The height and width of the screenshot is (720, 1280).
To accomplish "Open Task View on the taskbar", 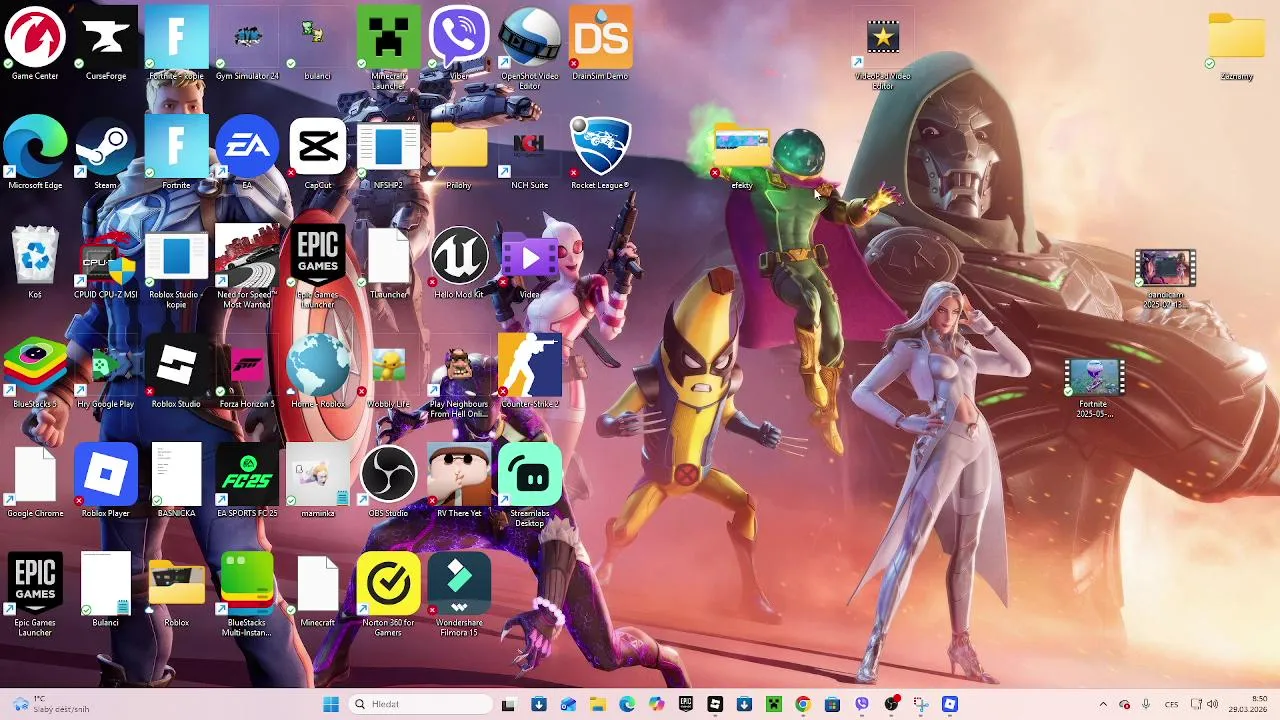I will coord(508,704).
